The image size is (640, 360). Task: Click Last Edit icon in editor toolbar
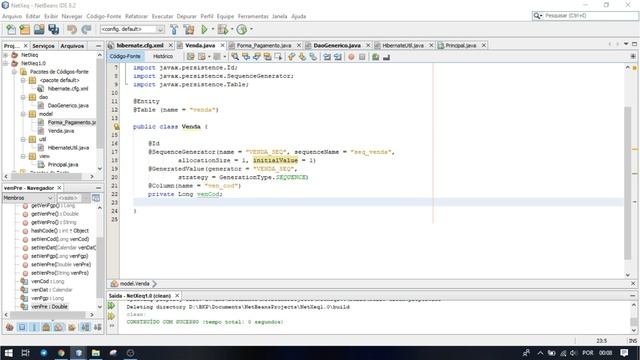click(x=191, y=57)
